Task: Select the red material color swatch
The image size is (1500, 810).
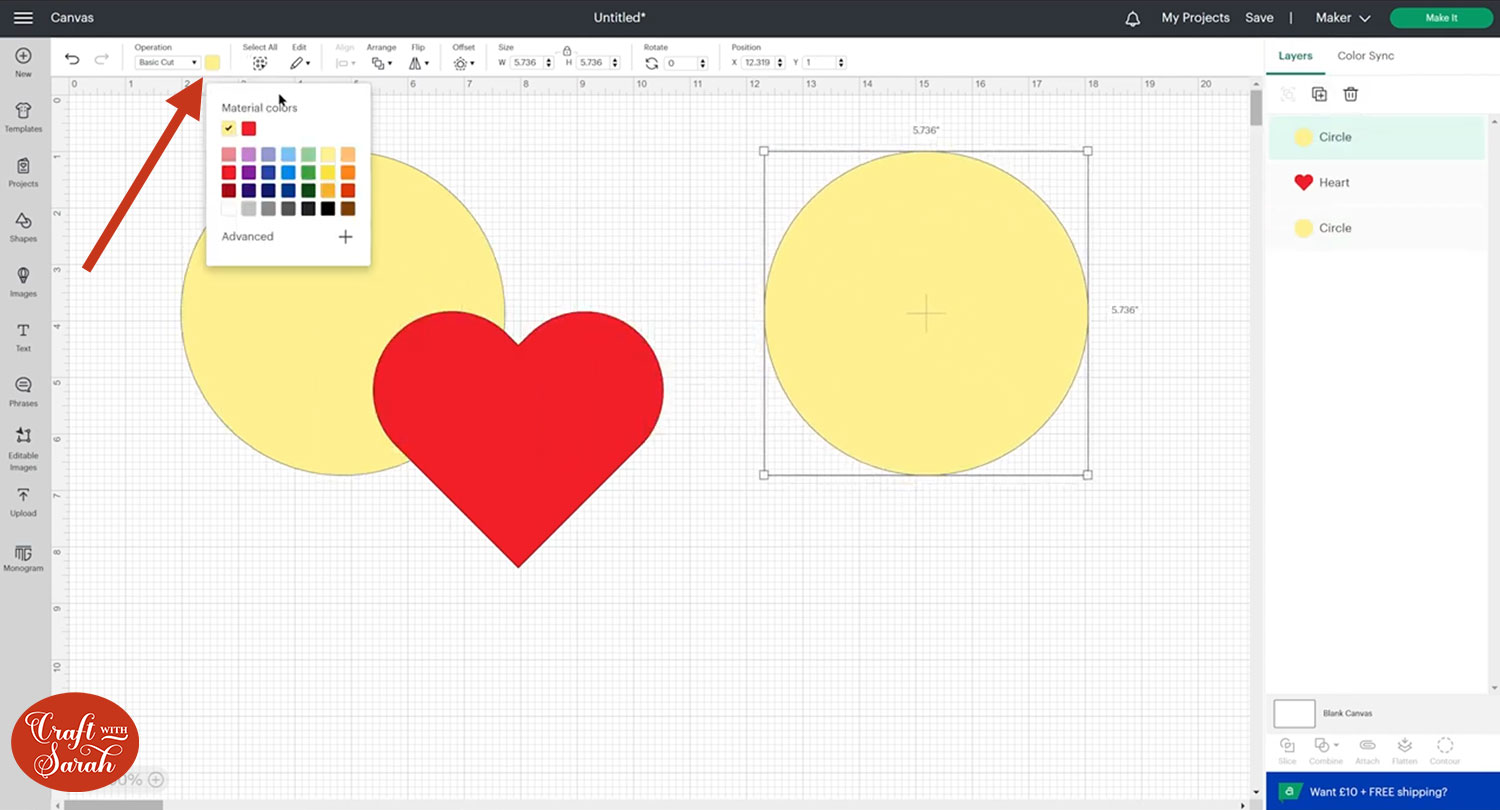Action: 249,128
